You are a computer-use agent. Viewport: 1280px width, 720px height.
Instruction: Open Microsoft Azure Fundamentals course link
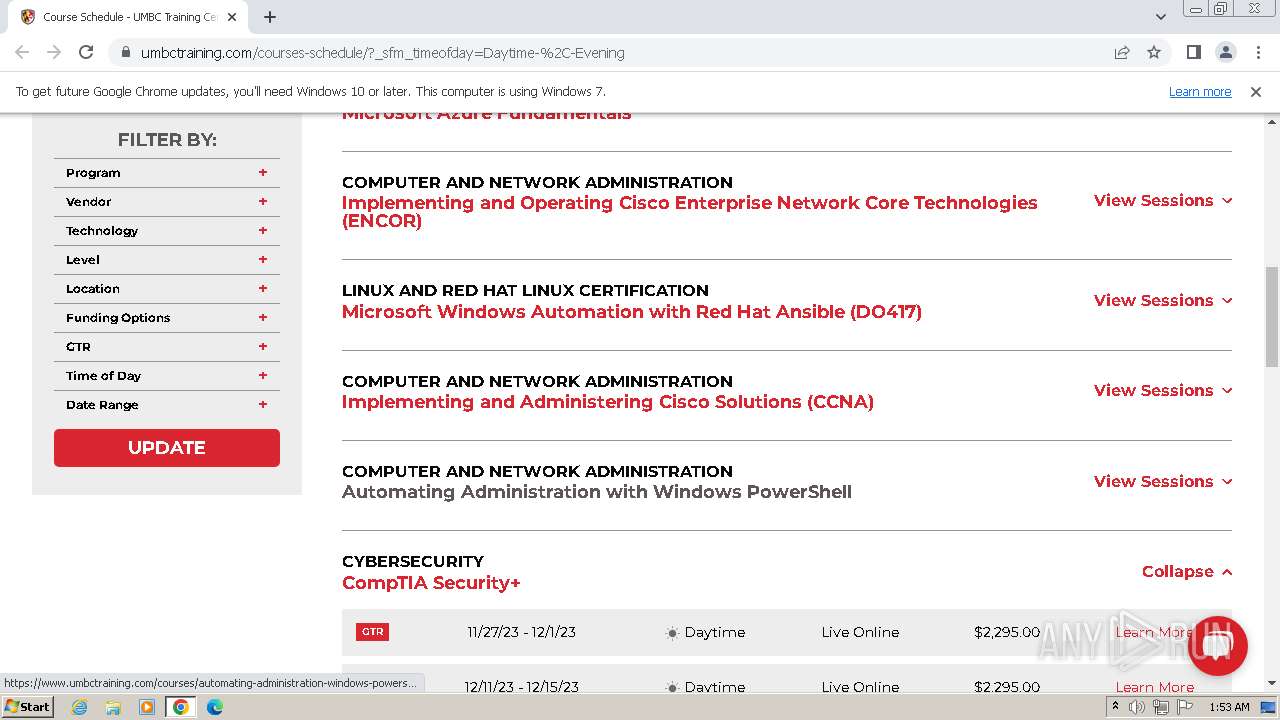pyautogui.click(x=486, y=114)
